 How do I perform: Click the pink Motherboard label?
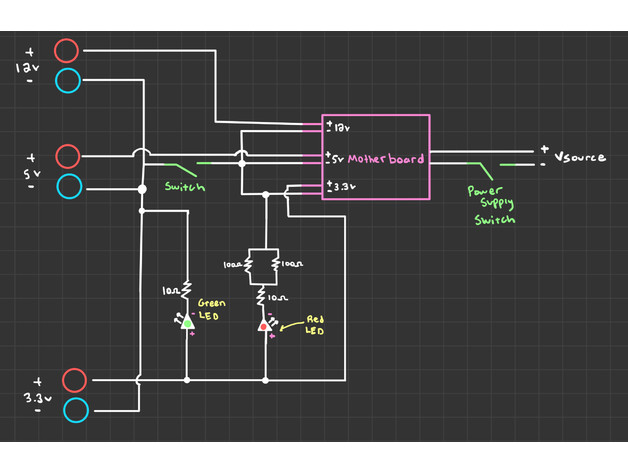(386, 159)
